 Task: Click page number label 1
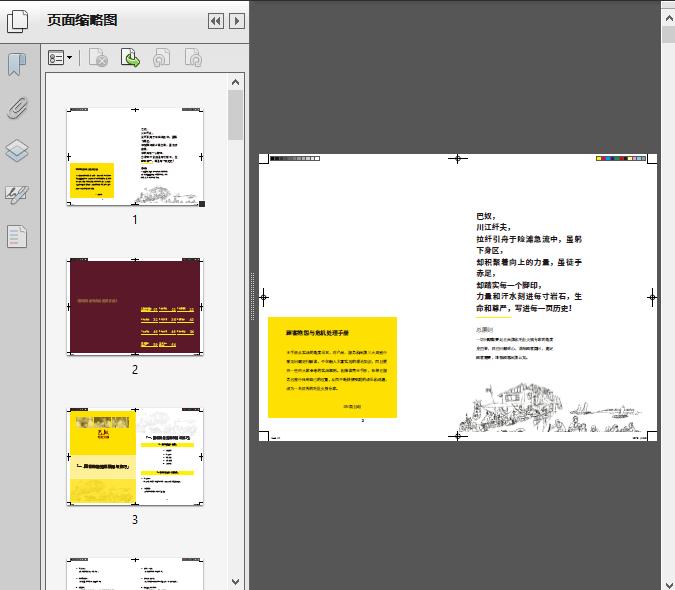point(135,220)
